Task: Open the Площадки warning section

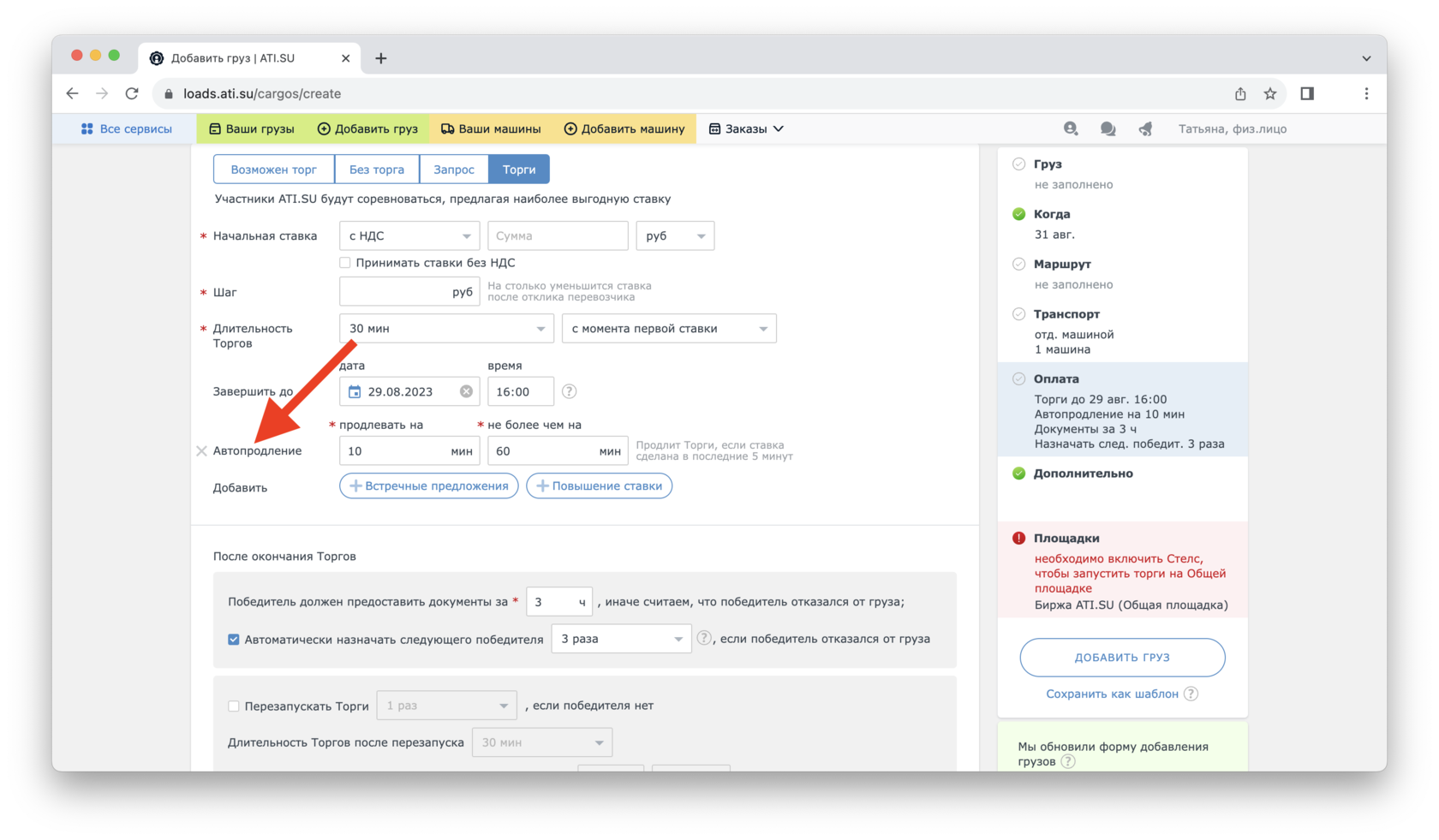Action: (x=1122, y=569)
